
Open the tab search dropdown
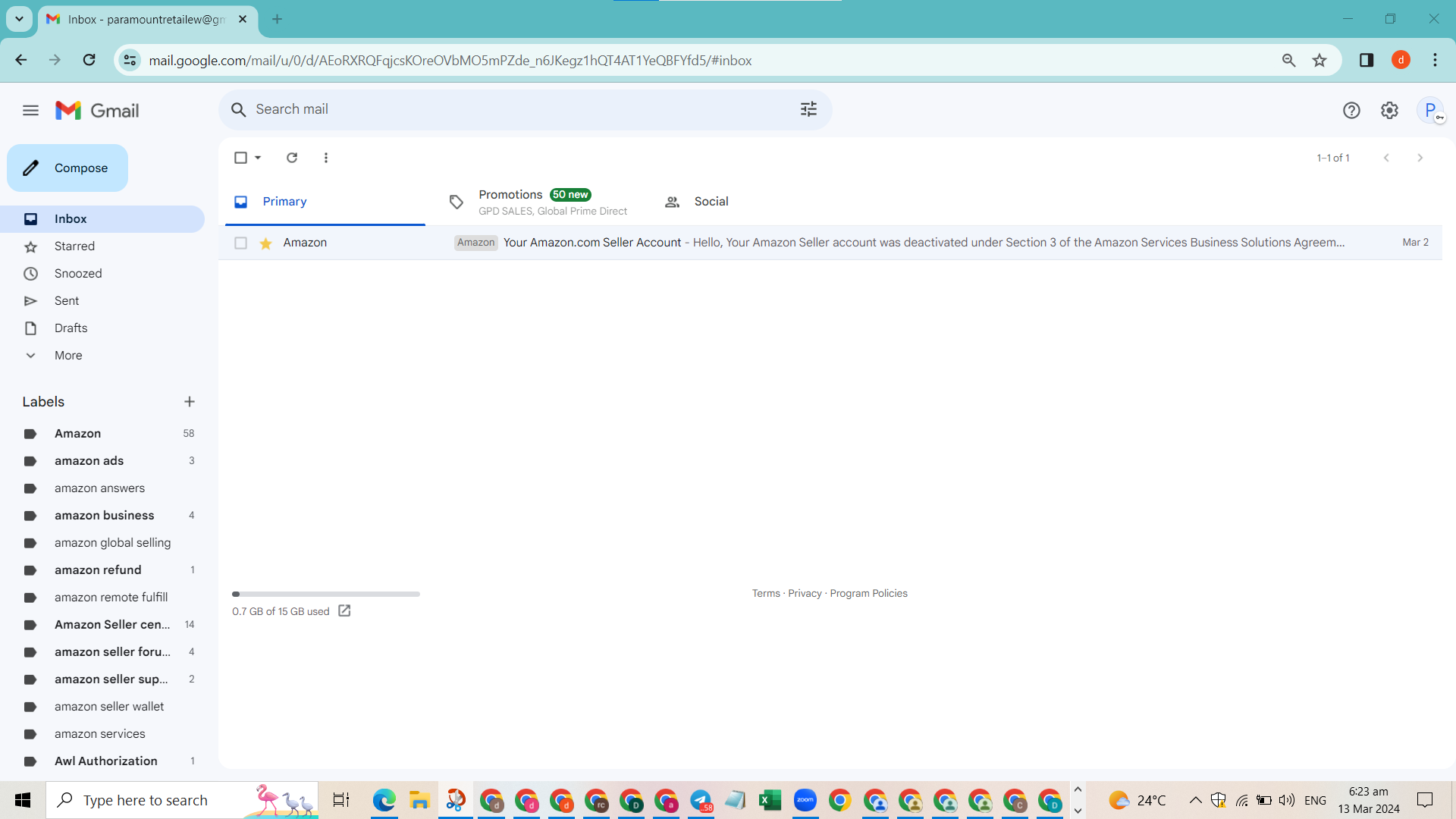coord(19,19)
